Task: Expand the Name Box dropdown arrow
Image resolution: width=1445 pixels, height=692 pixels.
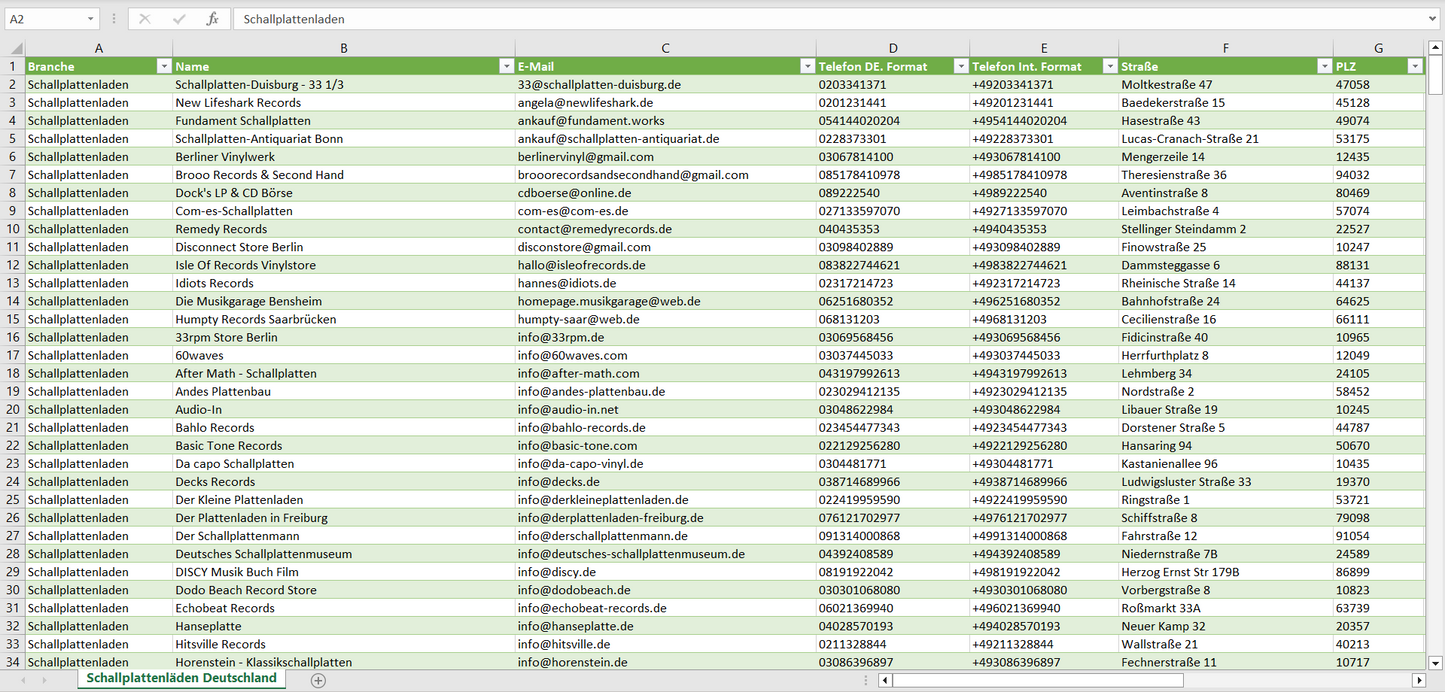Action: tap(91, 19)
